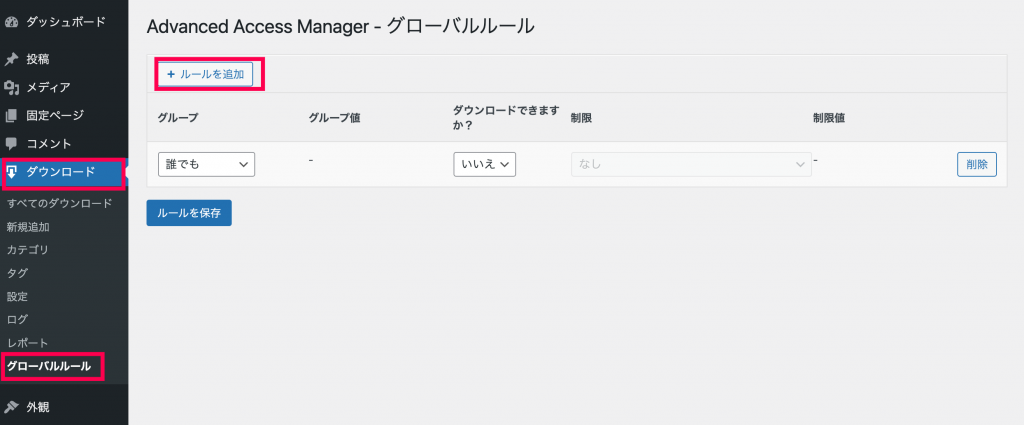Click the download icon beside ダウンロード
The width and height of the screenshot is (1024, 425).
click(12, 172)
